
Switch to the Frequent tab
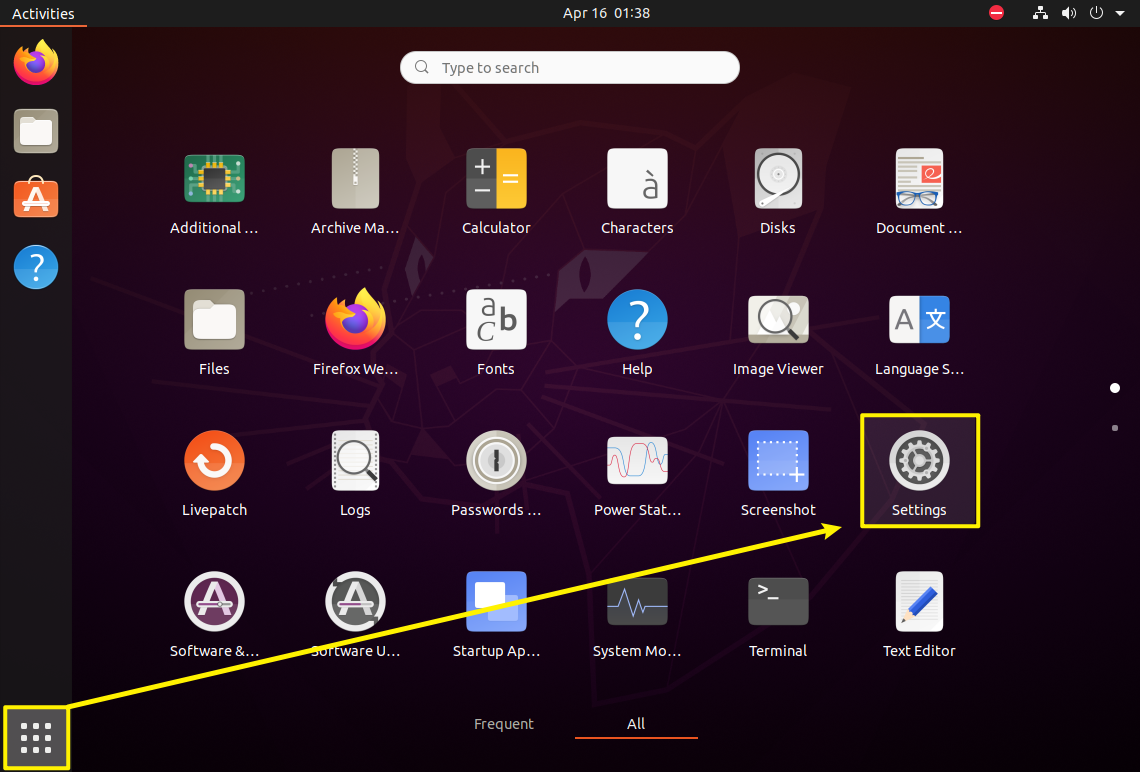coord(503,724)
